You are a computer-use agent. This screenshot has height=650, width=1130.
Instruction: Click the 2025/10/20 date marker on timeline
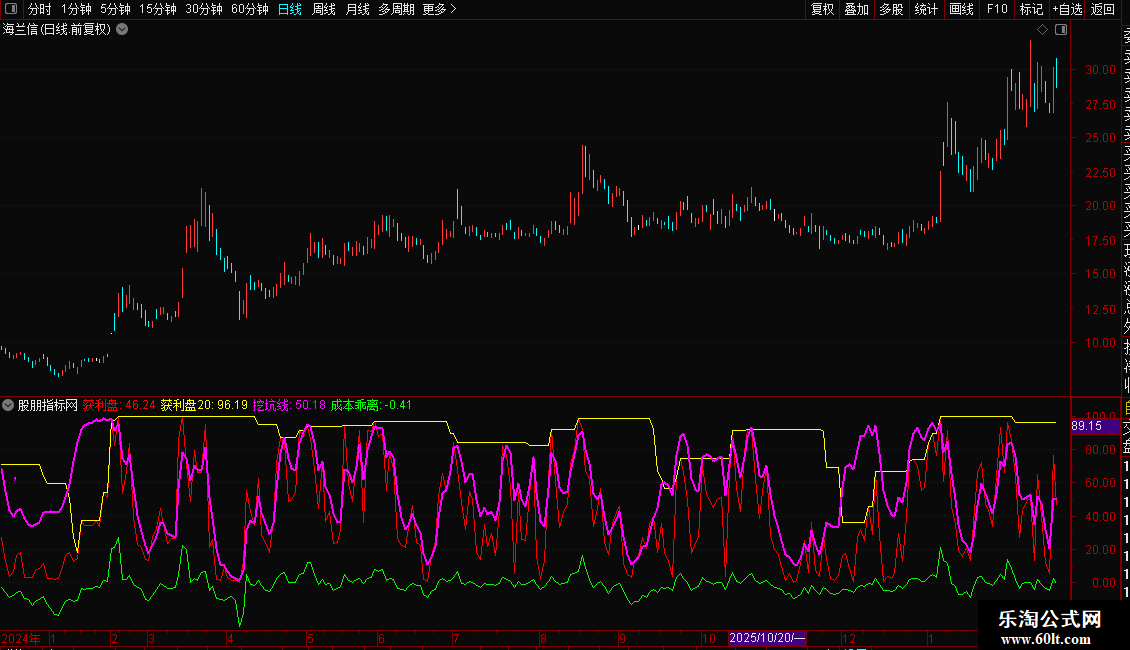[x=767, y=638]
